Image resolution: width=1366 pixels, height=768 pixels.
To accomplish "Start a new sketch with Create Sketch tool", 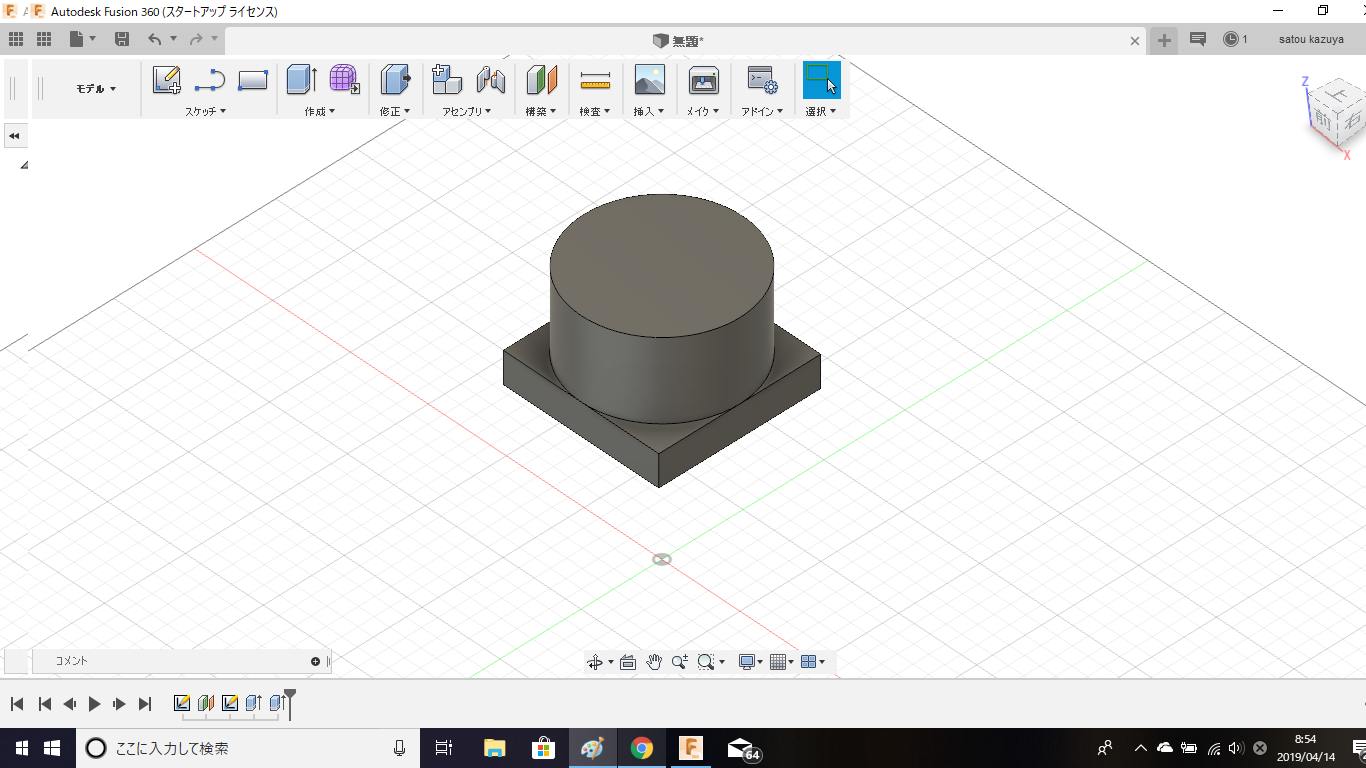I will point(167,80).
